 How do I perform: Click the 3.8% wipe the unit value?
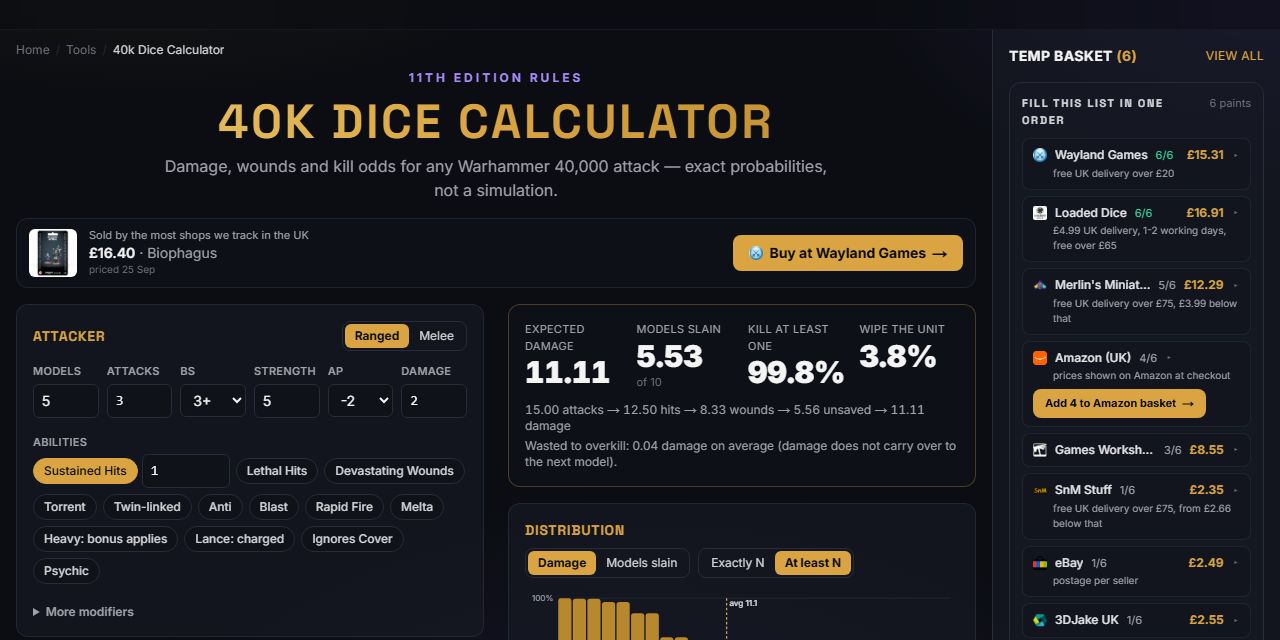898,357
